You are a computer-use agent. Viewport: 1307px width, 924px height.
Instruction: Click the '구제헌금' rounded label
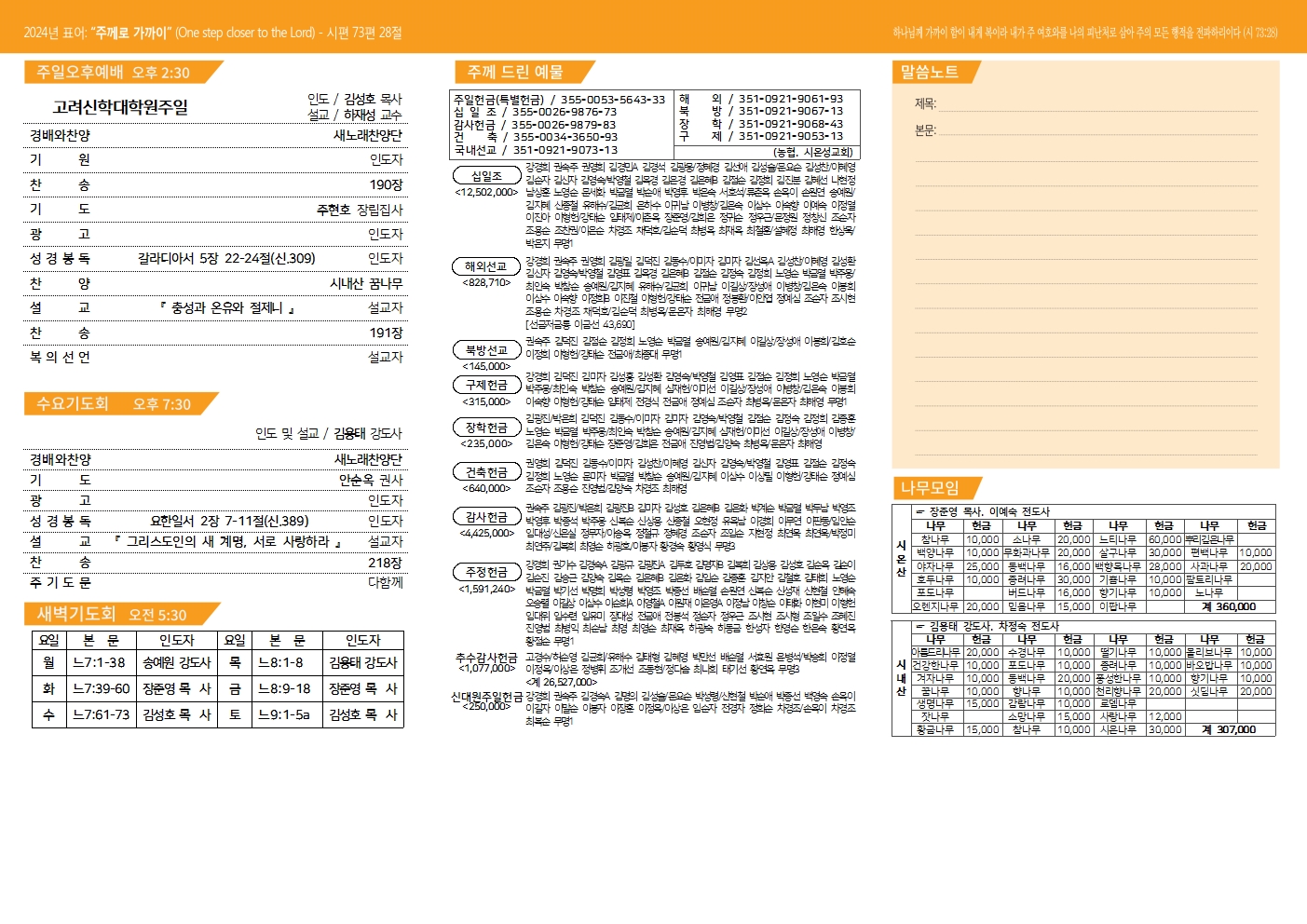click(x=486, y=385)
